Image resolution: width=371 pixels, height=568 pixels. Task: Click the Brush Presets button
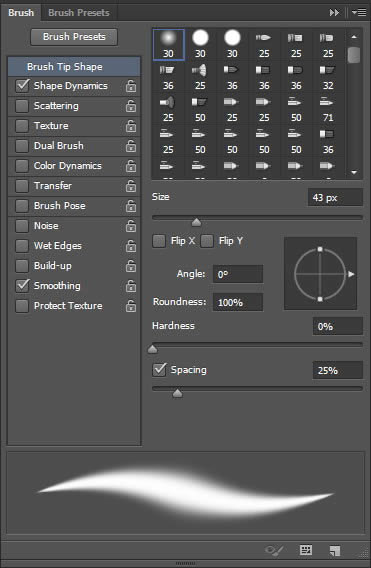74,37
